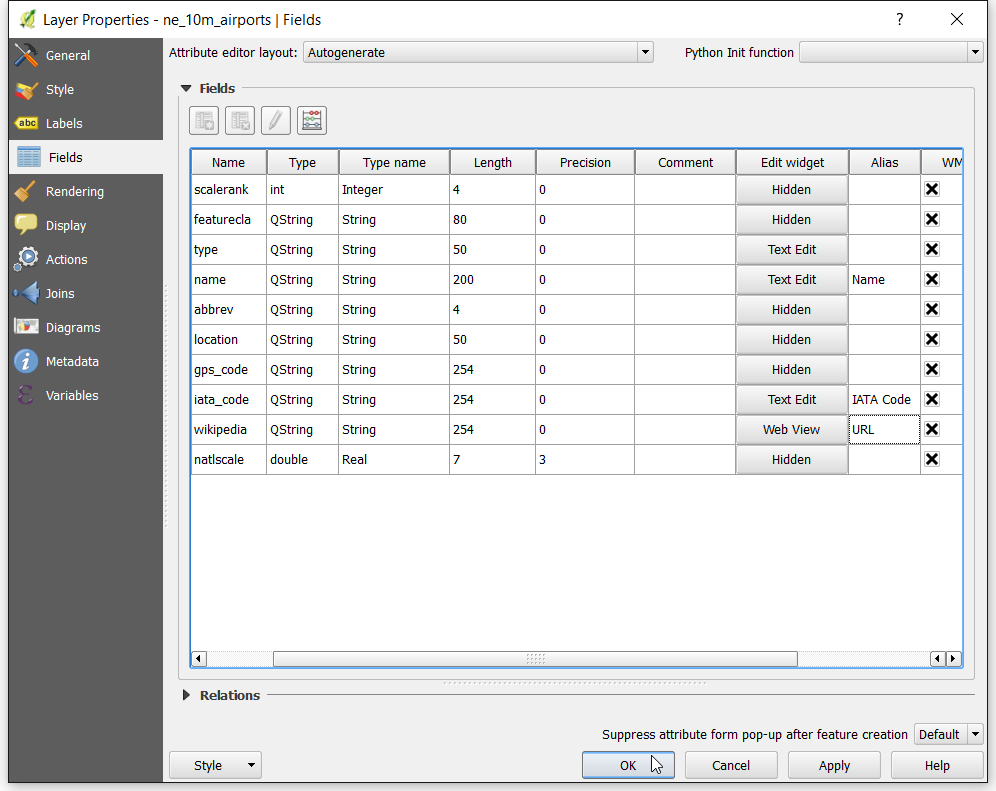This screenshot has height=791, width=996.
Task: Expand the Relations section
Action: pos(186,695)
